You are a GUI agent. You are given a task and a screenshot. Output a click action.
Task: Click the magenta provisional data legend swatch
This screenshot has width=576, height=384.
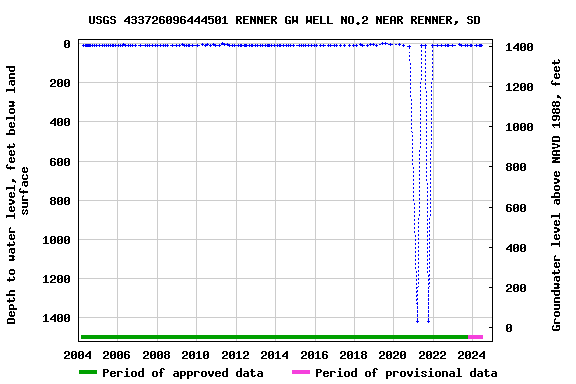pyautogui.click(x=301, y=372)
